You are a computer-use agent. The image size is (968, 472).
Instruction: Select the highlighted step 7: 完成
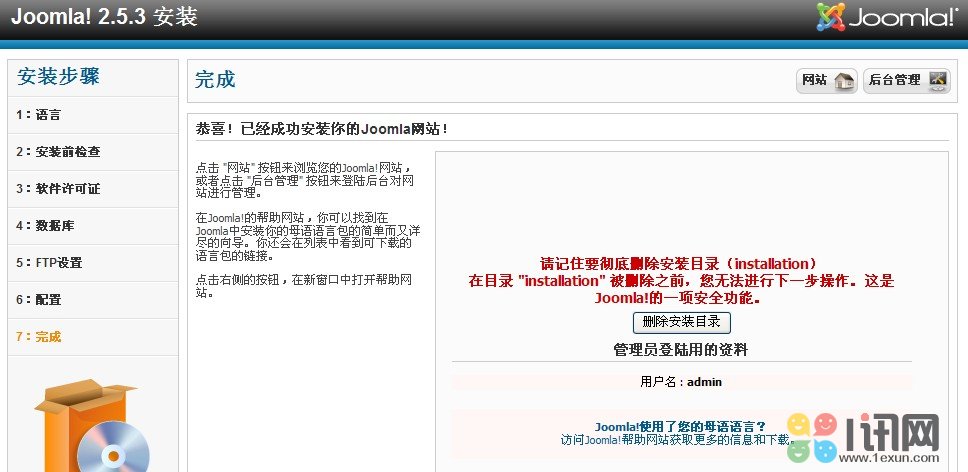pos(39,337)
